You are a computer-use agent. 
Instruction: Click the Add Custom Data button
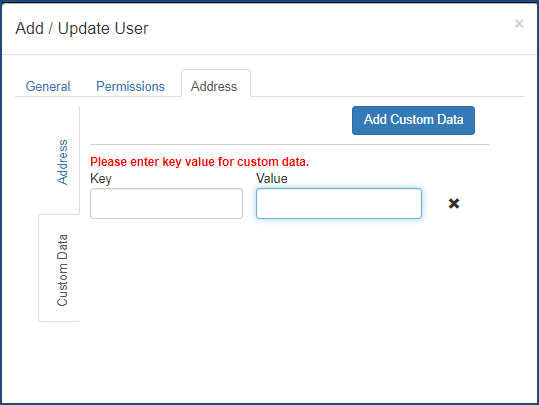pyautogui.click(x=413, y=120)
